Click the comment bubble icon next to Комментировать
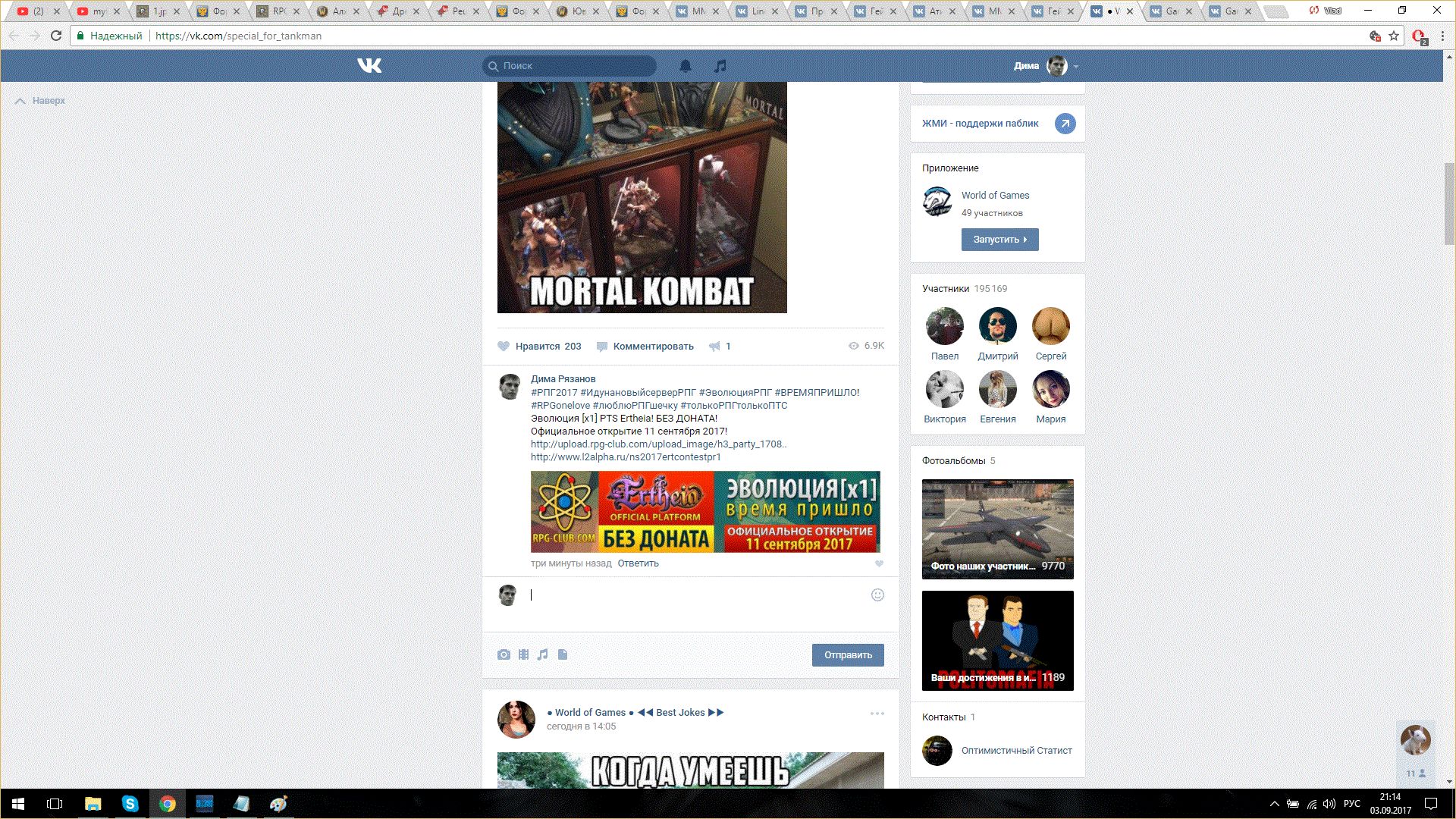Viewport: 1456px width, 819px height. pos(602,347)
